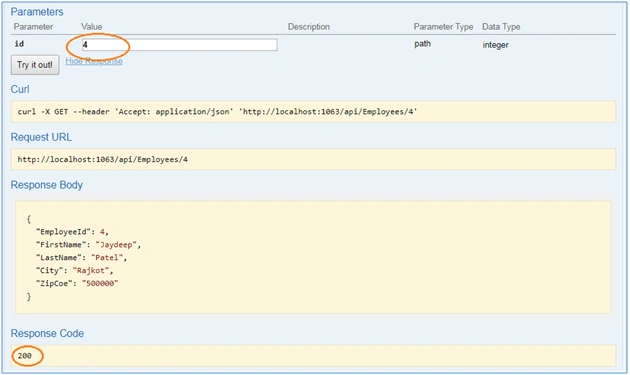Viewport: 630px width, 375px height.
Task: Click the Parameters section heading
Action: pos(37,12)
